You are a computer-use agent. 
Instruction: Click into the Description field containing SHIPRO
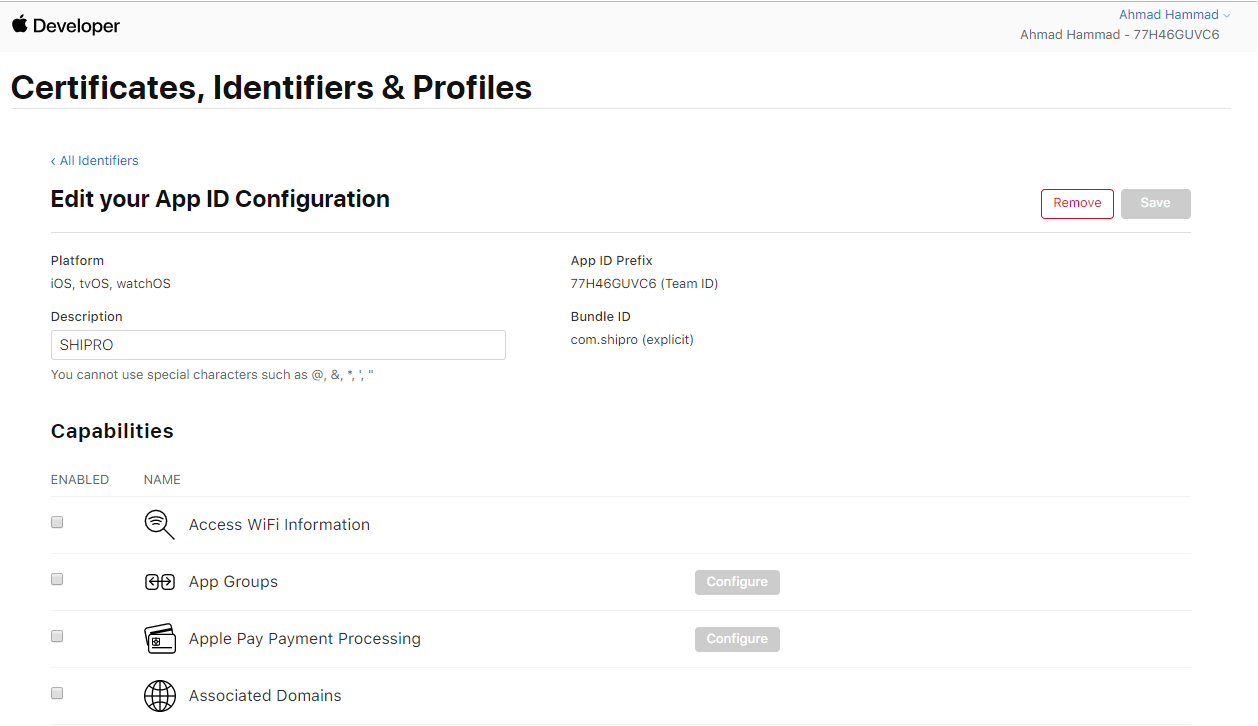[278, 345]
